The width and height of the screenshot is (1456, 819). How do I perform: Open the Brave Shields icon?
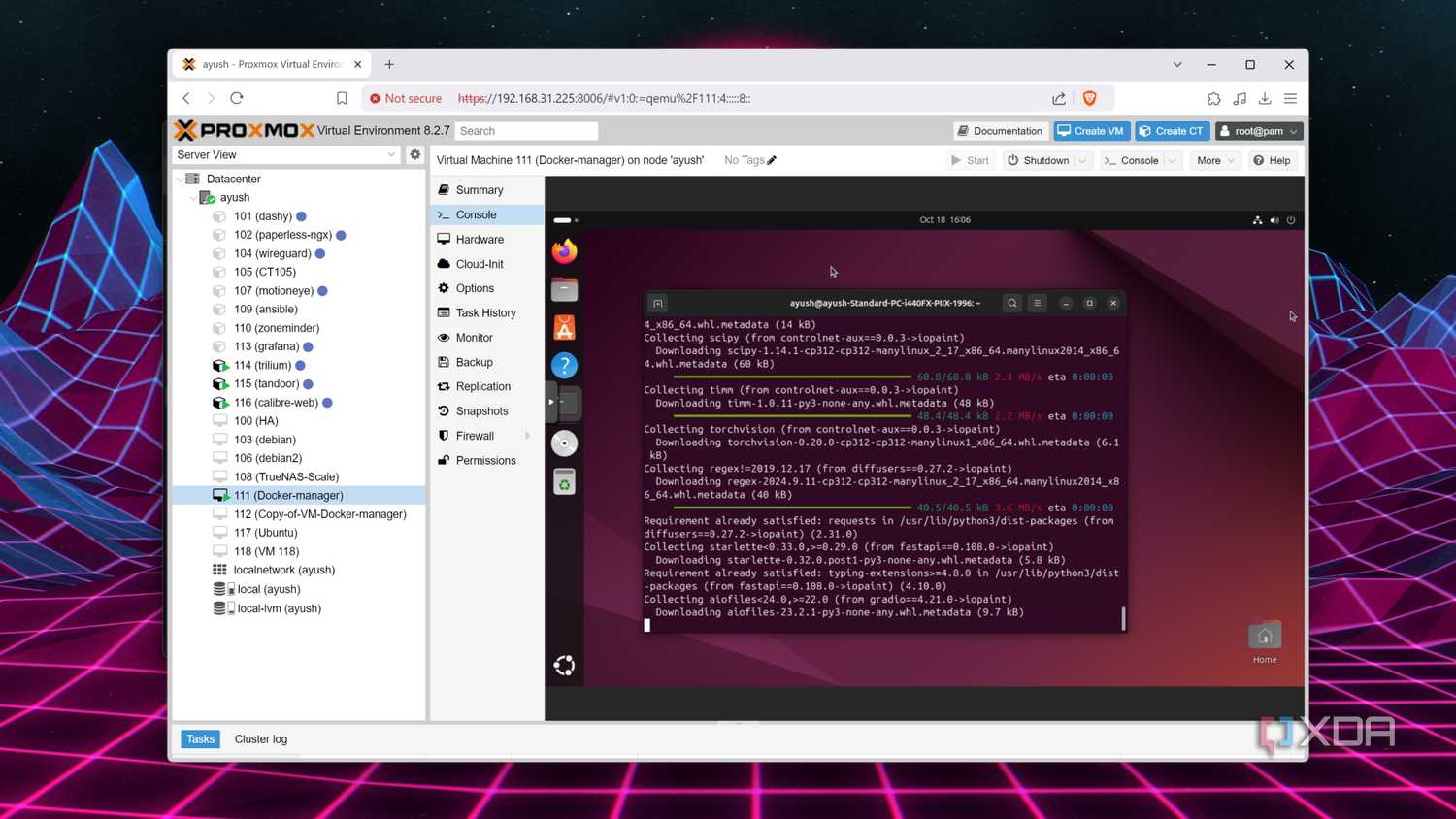pyautogui.click(x=1089, y=98)
